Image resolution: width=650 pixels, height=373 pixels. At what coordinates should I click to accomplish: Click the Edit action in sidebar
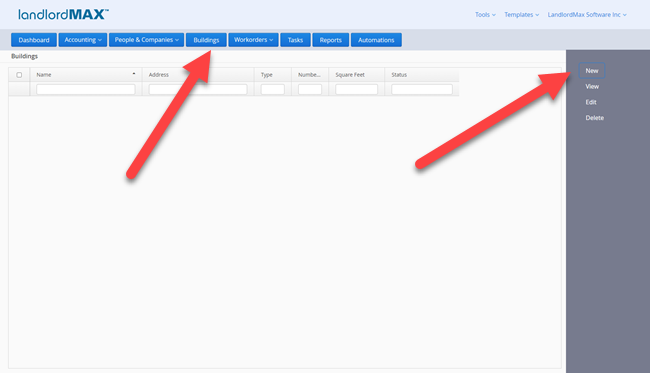[591, 102]
